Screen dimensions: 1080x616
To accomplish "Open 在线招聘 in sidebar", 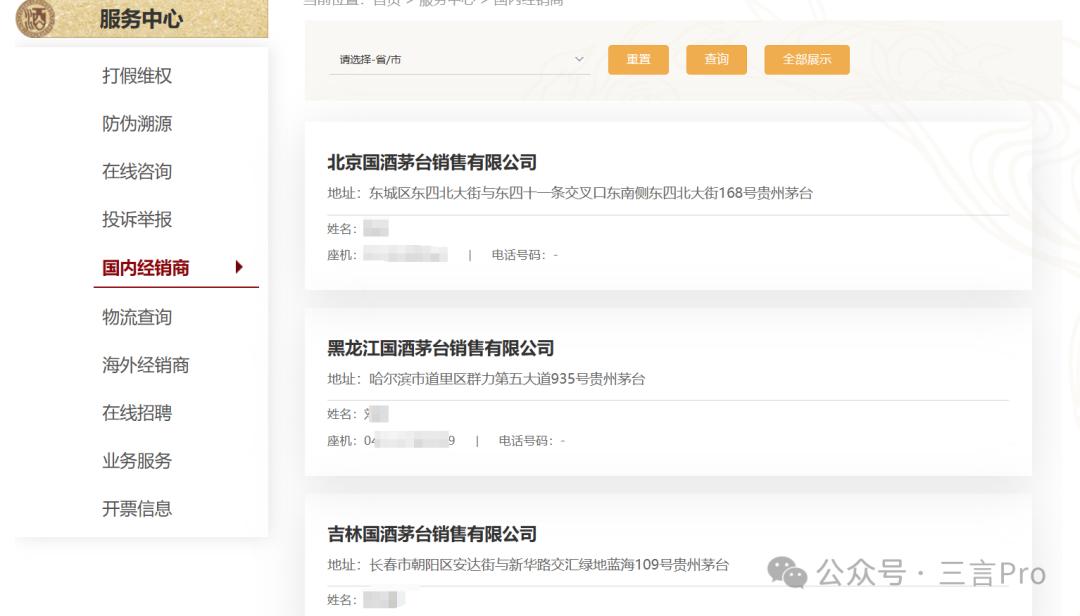I will (x=137, y=413).
